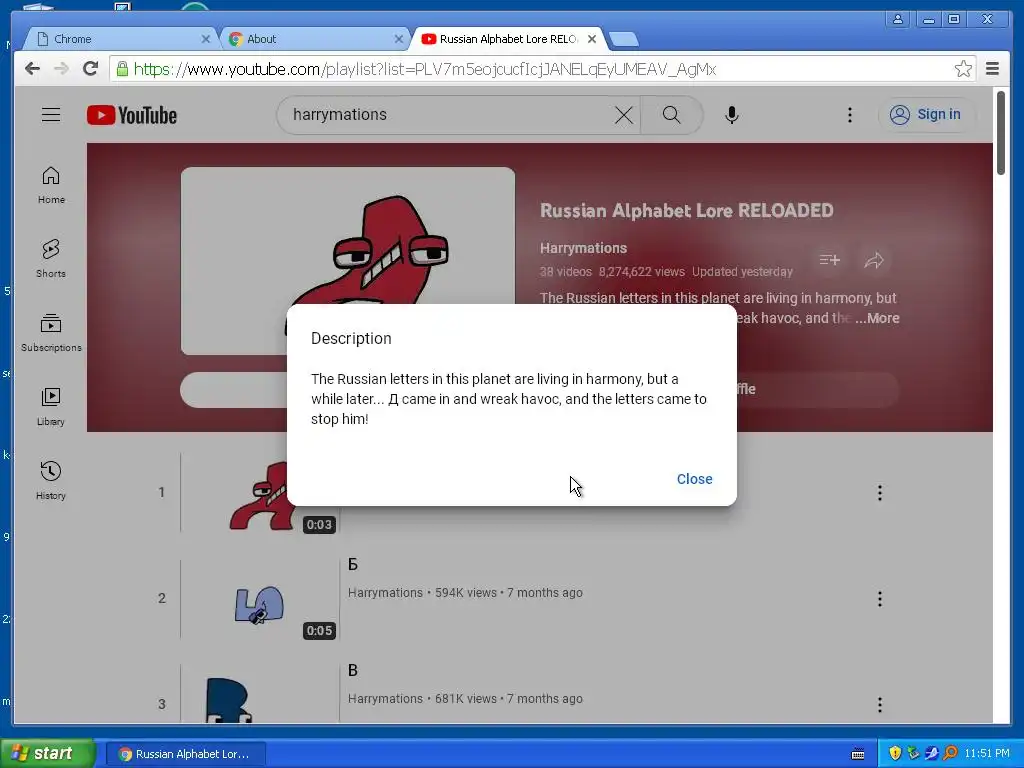This screenshot has width=1024, height=768.
Task: Bookmark this page with star icon
Action: tap(963, 69)
